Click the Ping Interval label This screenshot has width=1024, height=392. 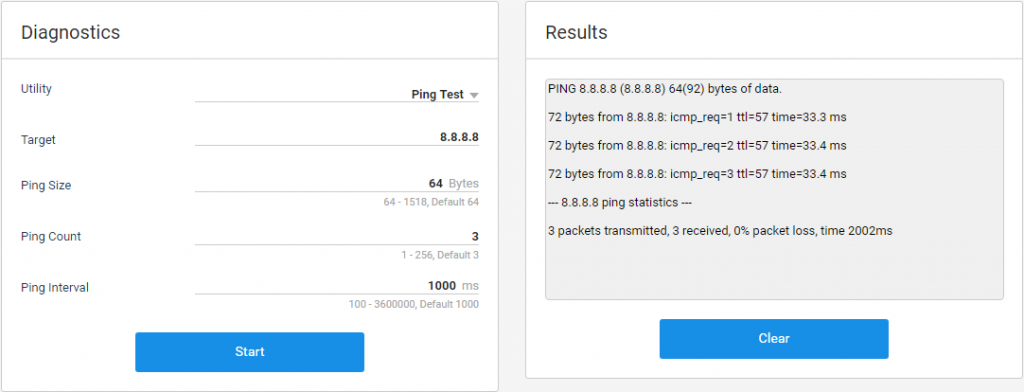55,287
